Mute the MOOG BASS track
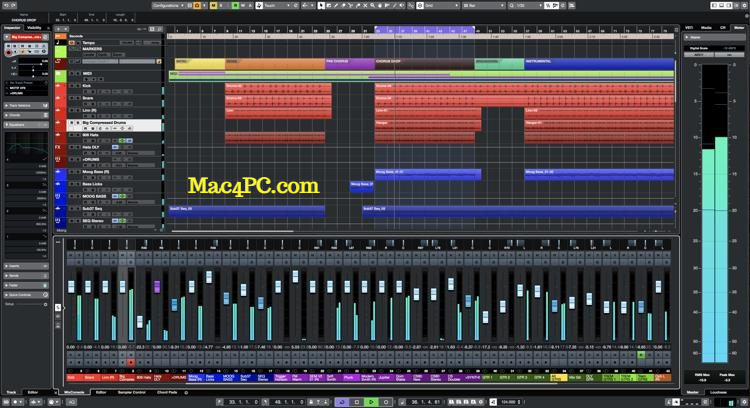 click(72, 196)
